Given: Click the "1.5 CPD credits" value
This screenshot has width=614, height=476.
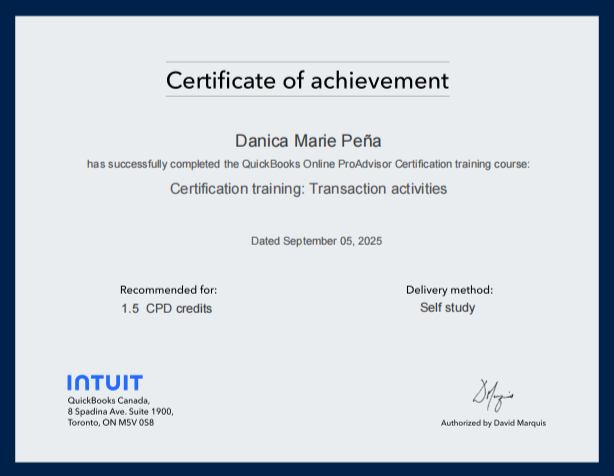Looking at the screenshot, I should click(166, 308).
